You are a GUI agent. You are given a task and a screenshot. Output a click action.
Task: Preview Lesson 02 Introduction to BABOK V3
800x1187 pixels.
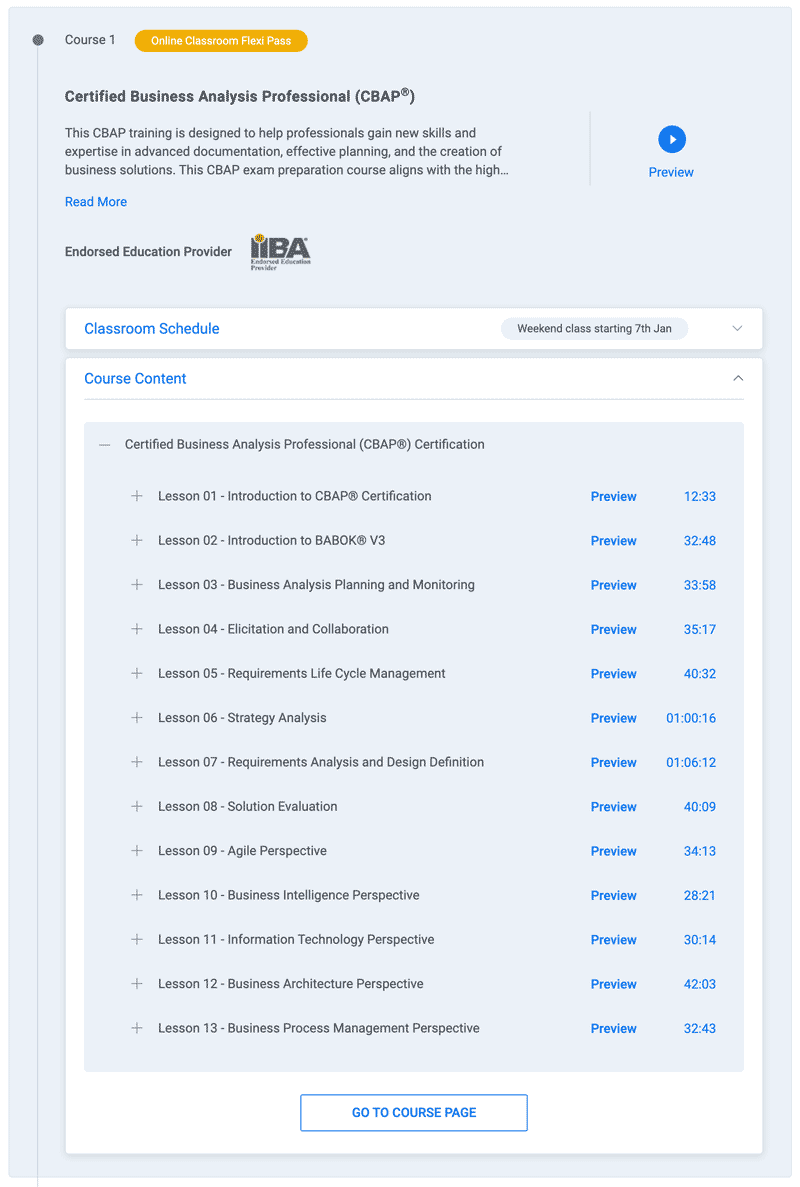pyautogui.click(x=613, y=541)
